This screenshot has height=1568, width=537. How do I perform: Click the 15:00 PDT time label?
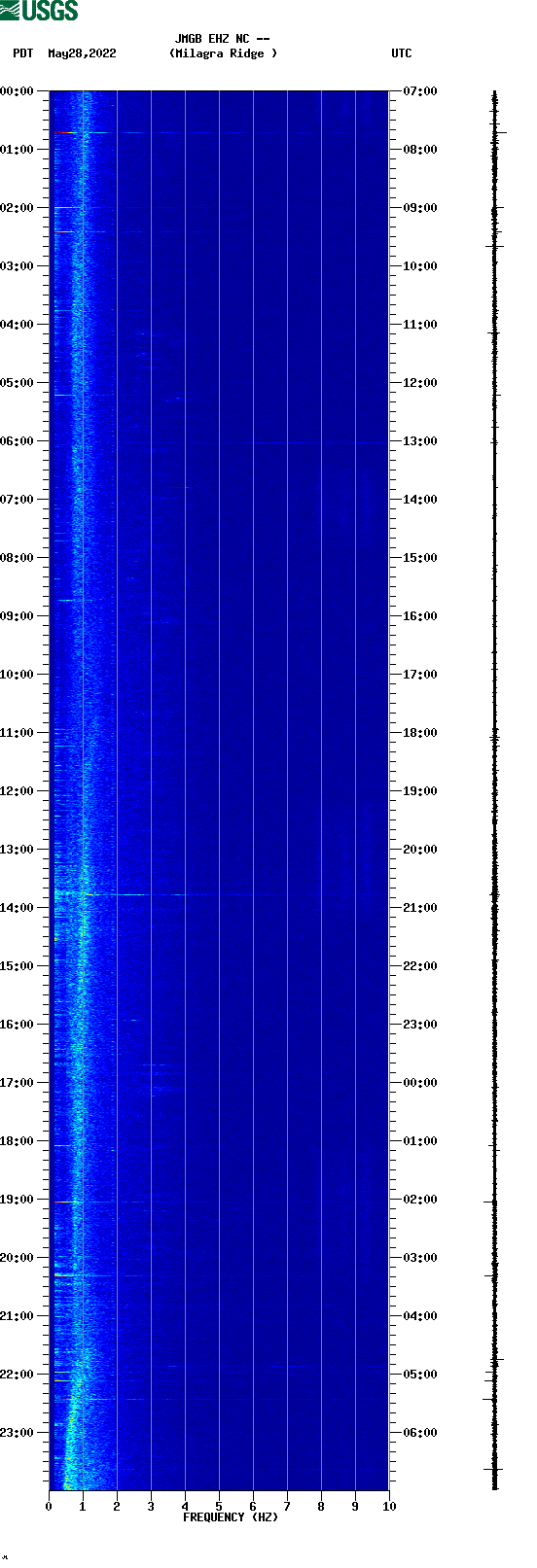(18, 966)
